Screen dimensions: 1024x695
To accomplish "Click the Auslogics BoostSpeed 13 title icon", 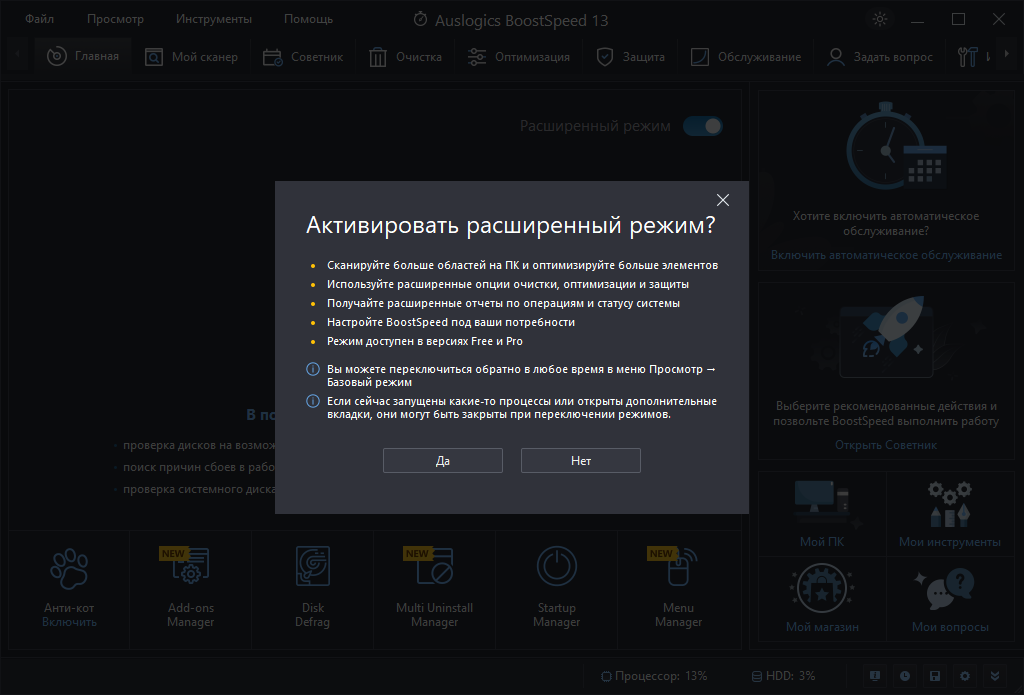I will [x=421, y=20].
